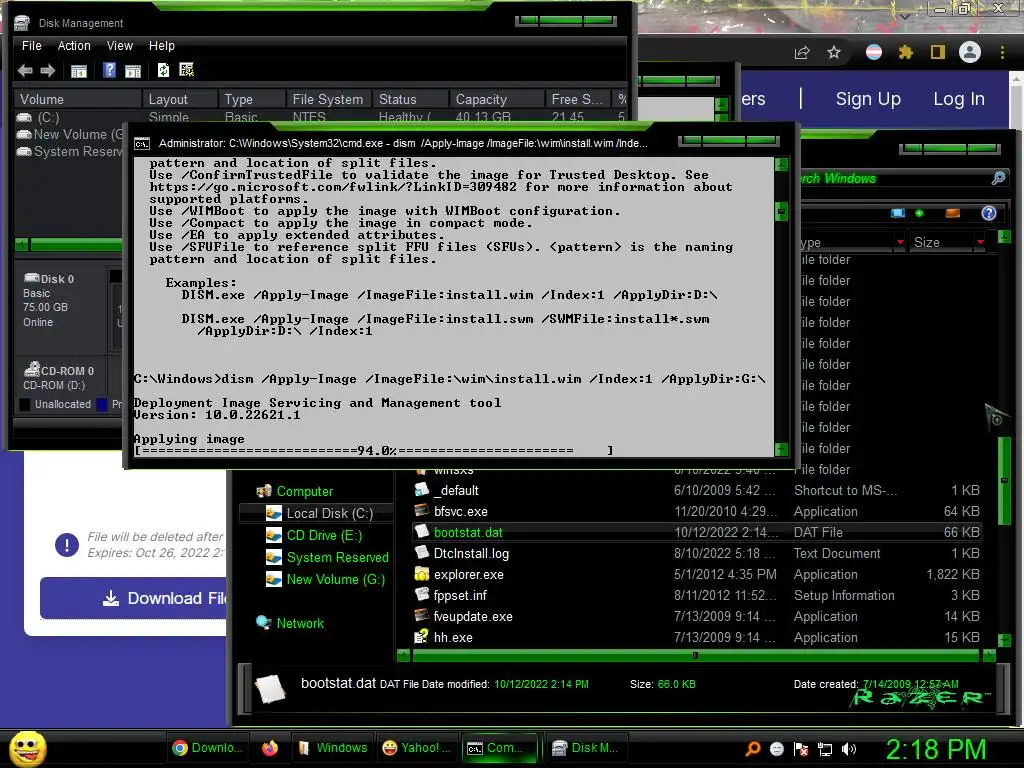Screen dimensions: 1024x768
Task: Sort by the Layout column header
Action: (x=180, y=99)
